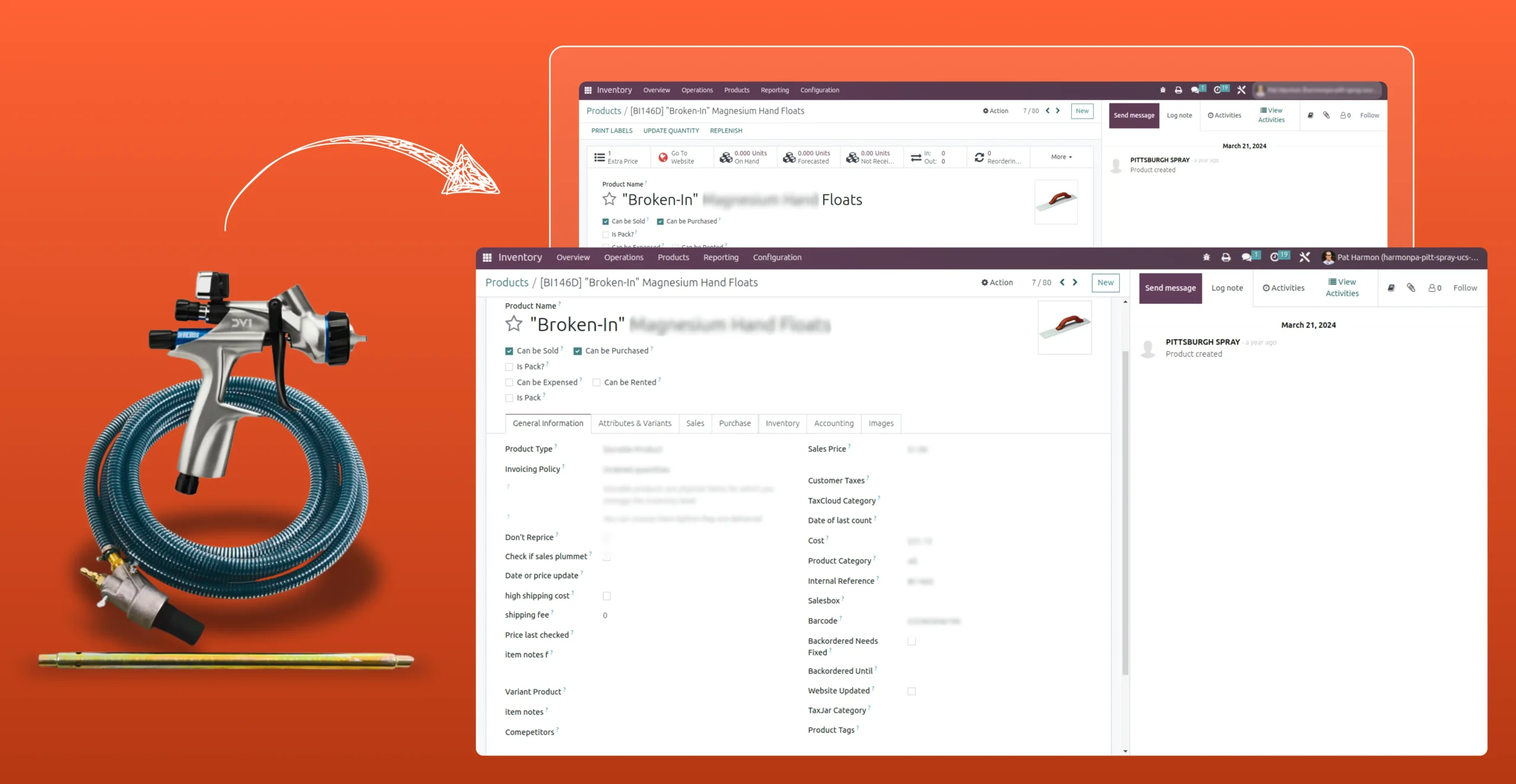Open the conversations chat icon in front window
1516x784 pixels.
click(1248, 257)
